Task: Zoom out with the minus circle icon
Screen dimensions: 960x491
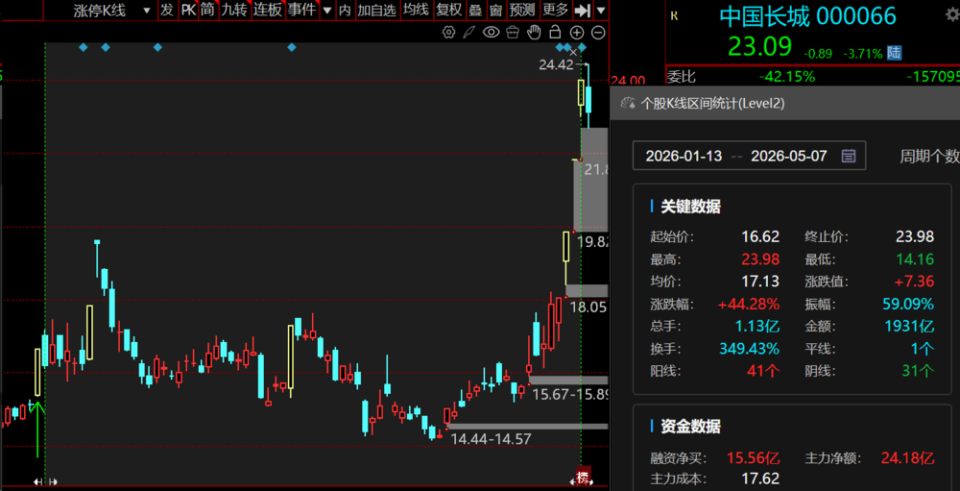Action: [599, 32]
